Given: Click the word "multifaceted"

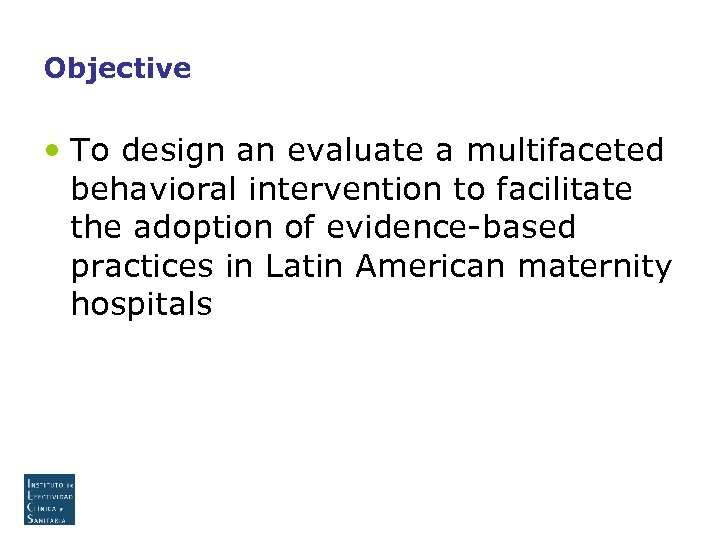Looking at the screenshot, I should click(x=567, y=150).
